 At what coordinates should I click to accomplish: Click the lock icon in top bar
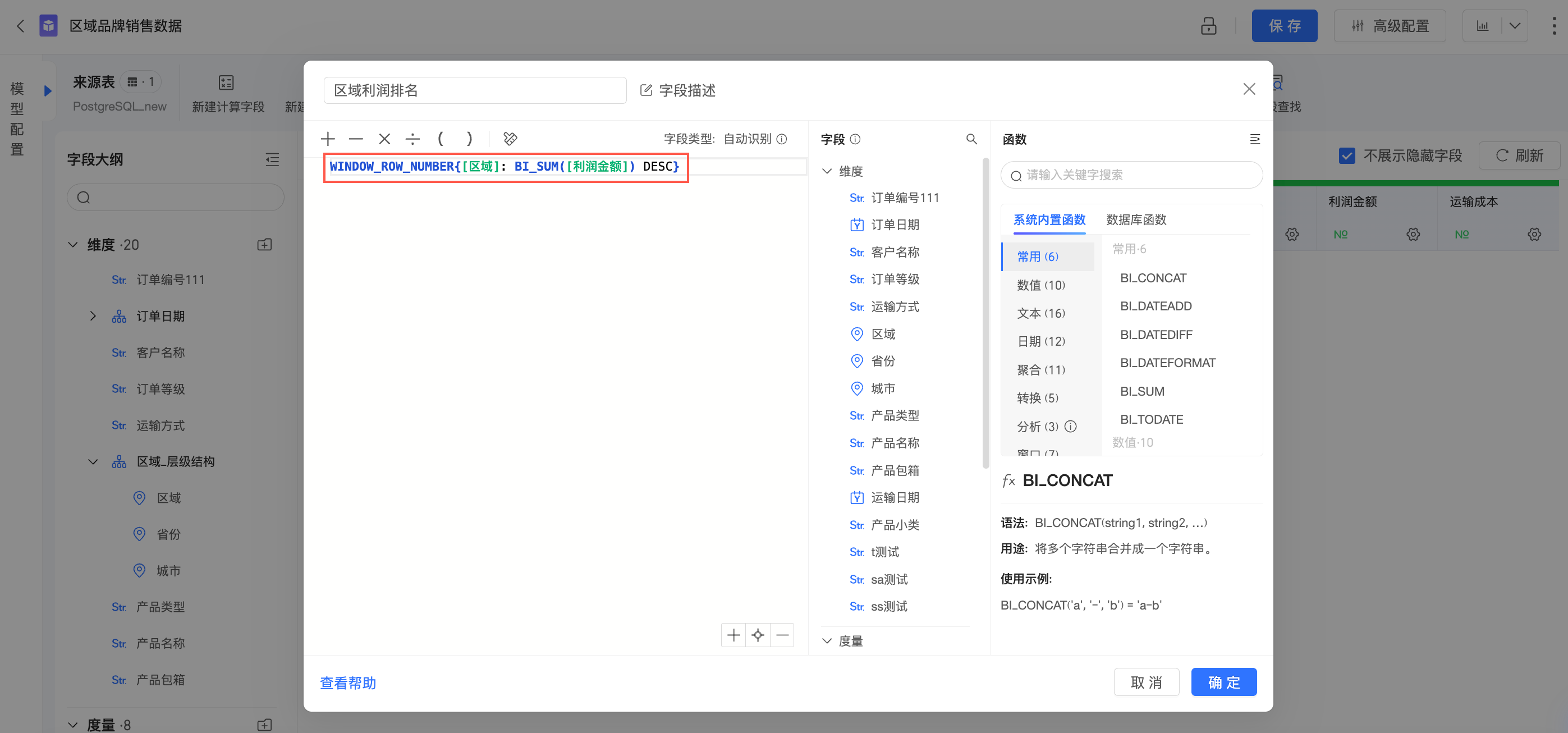point(1208,26)
